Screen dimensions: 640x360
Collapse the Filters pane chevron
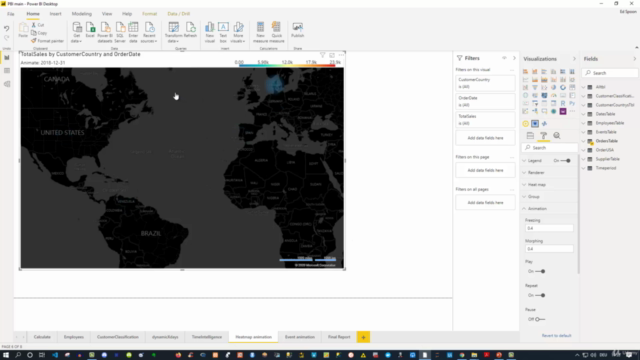(514, 58)
